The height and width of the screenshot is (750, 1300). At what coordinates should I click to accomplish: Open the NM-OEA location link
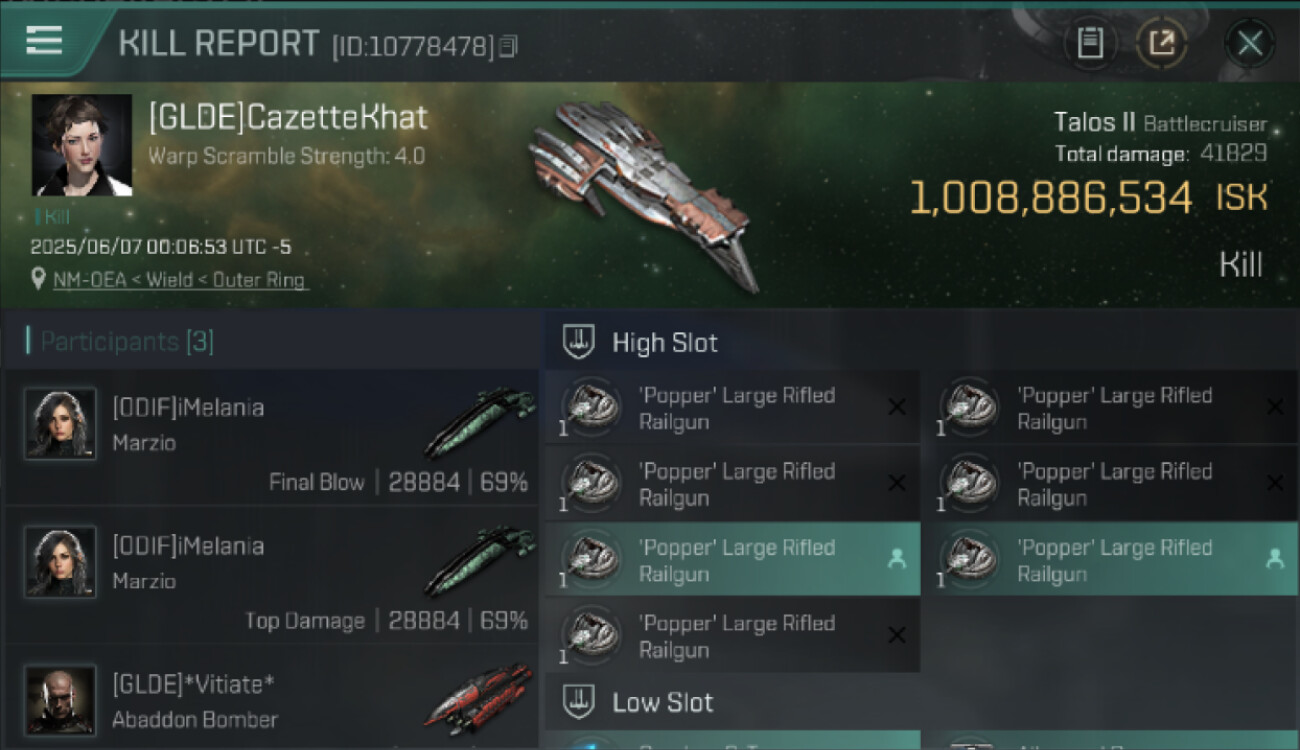180,280
